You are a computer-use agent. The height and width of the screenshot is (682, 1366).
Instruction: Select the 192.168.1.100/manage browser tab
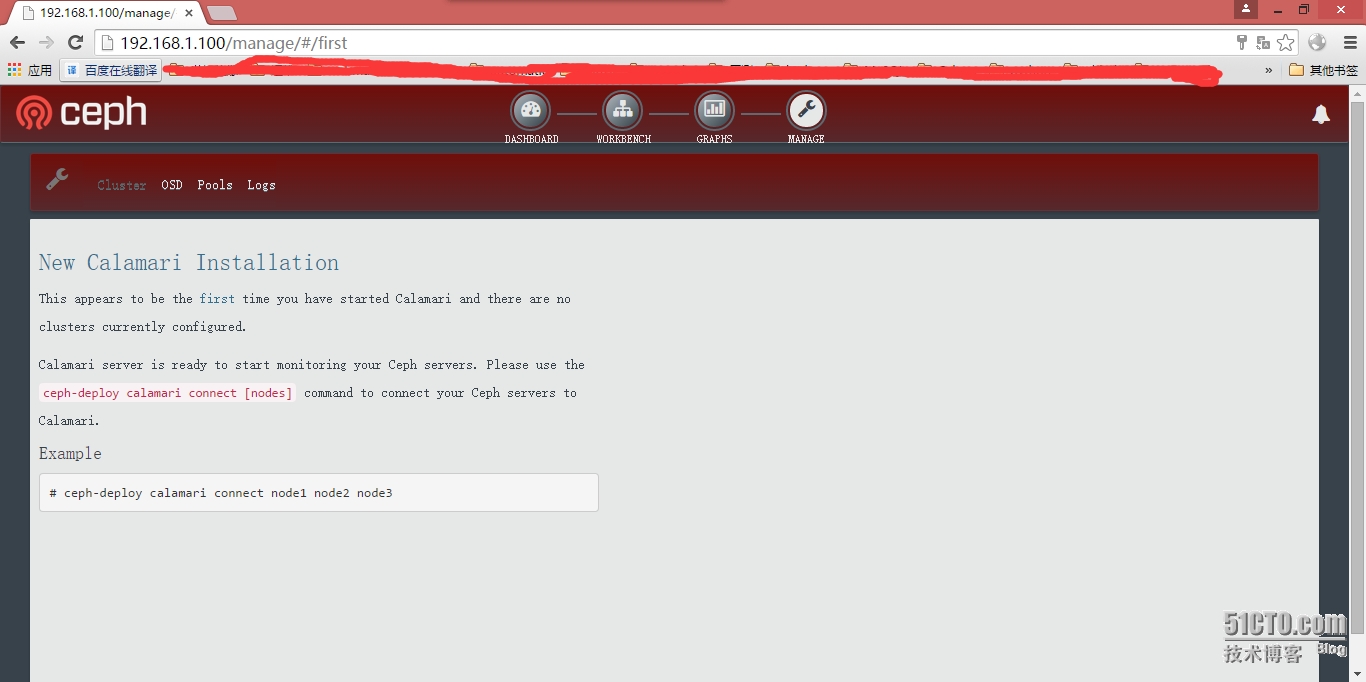pos(106,13)
